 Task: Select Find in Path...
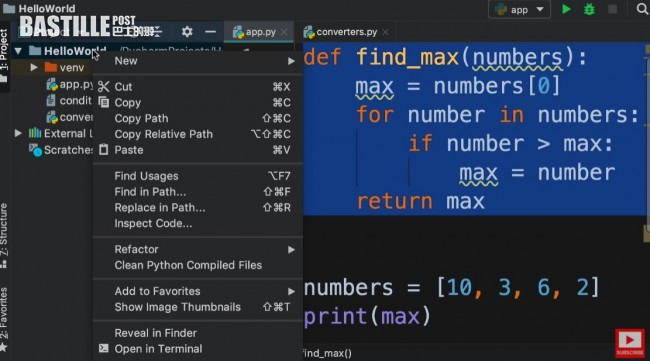(198, 191)
